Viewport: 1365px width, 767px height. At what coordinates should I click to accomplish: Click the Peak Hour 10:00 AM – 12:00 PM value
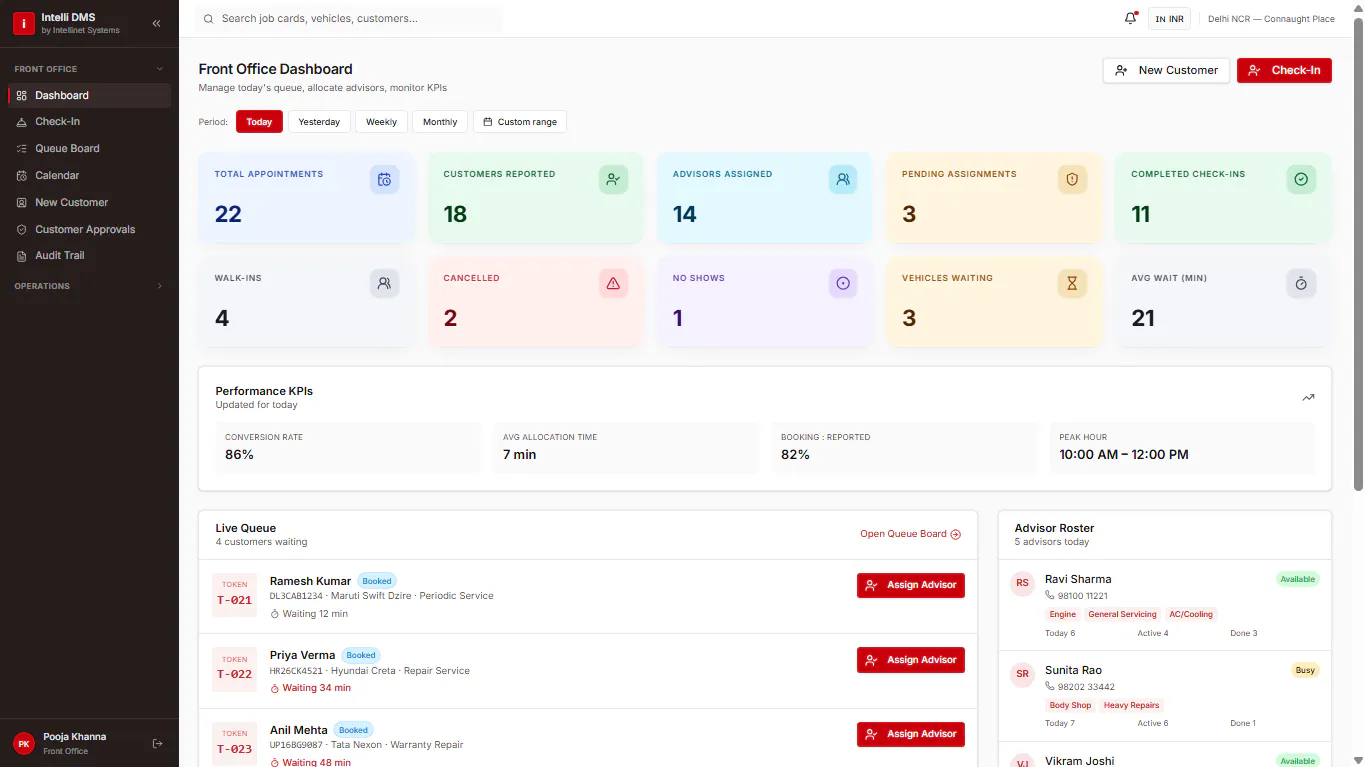coord(1124,455)
